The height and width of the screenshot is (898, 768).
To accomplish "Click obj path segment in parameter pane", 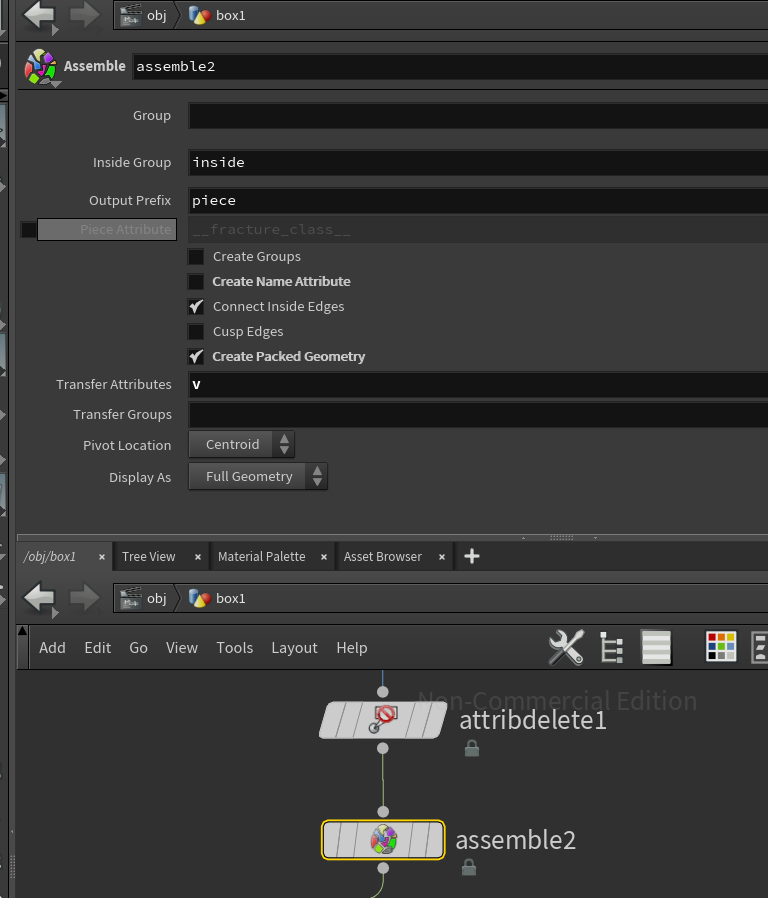I will pos(156,15).
